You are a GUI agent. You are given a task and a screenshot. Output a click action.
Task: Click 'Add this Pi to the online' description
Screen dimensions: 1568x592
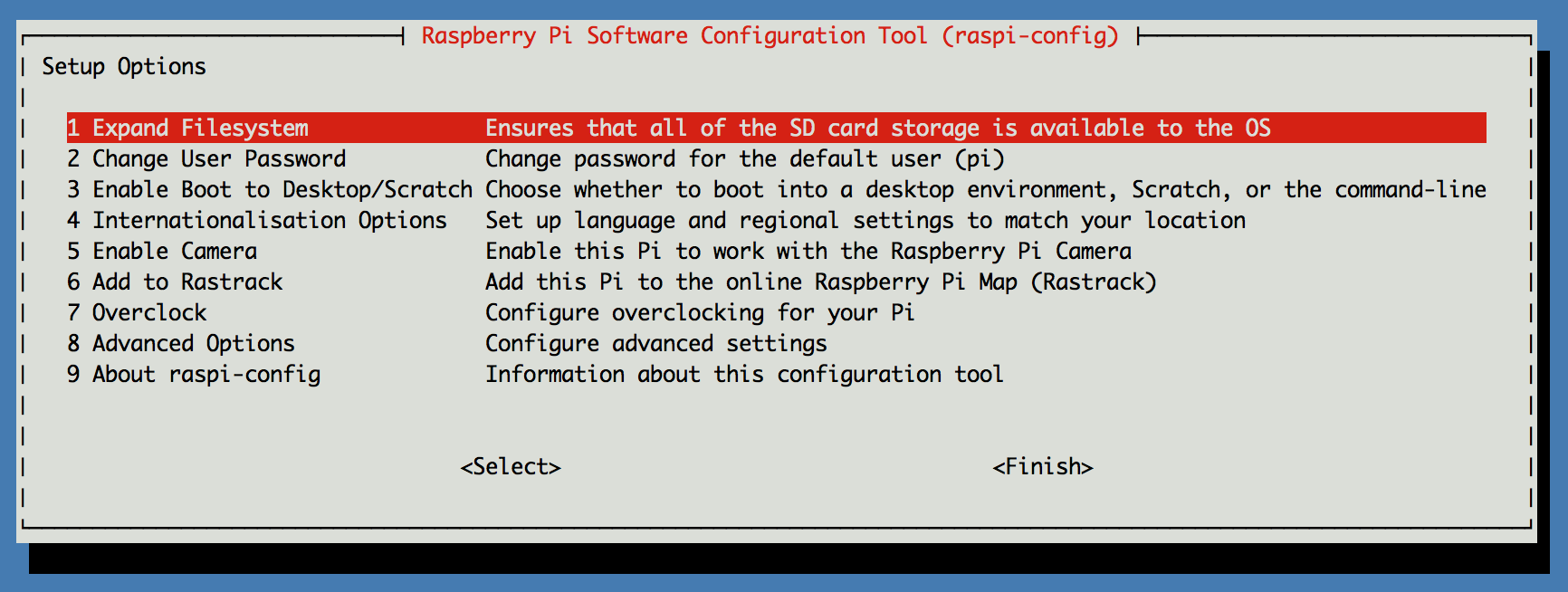(x=644, y=282)
